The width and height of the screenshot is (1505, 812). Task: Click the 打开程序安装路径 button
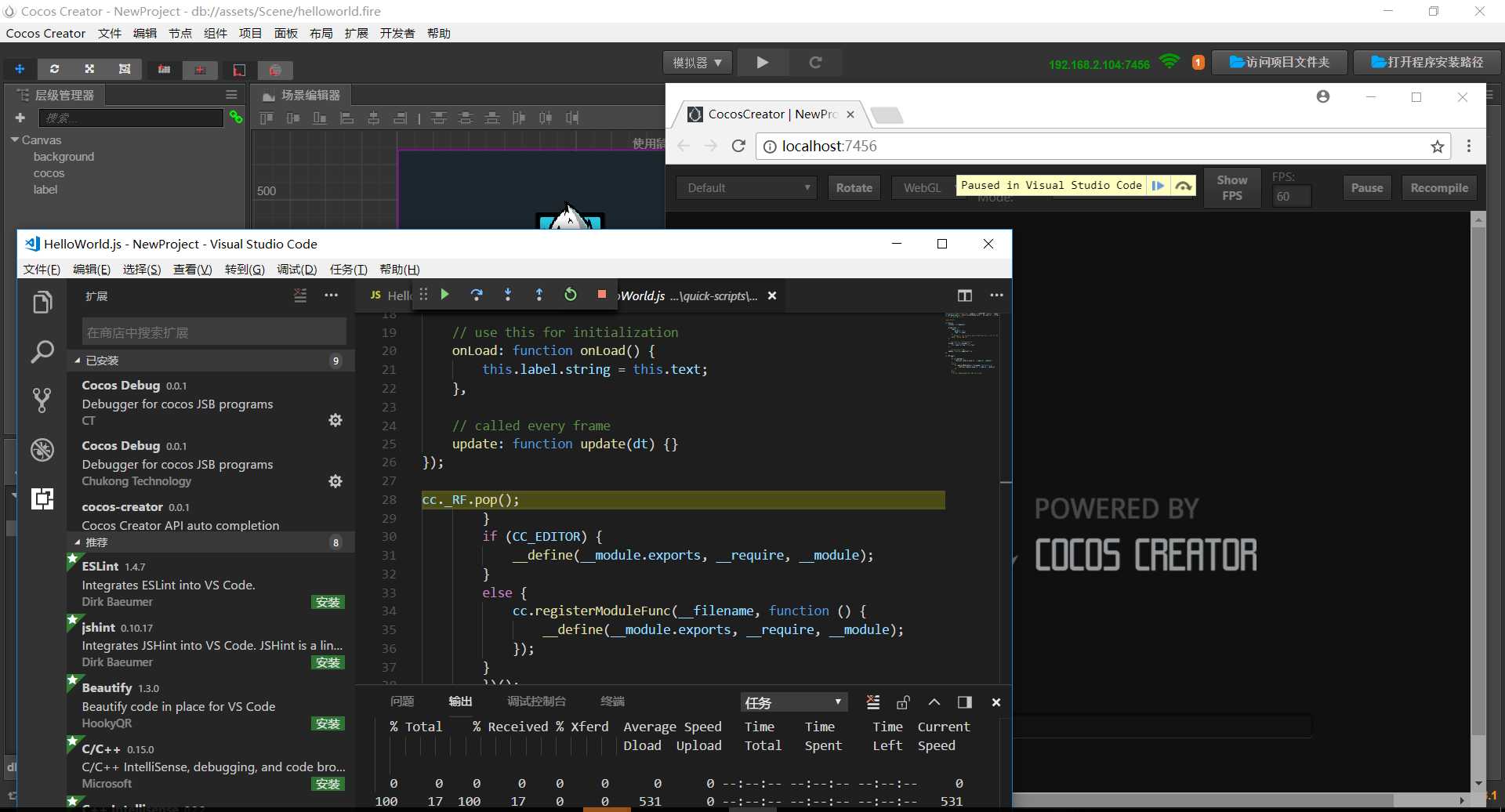(x=1427, y=63)
